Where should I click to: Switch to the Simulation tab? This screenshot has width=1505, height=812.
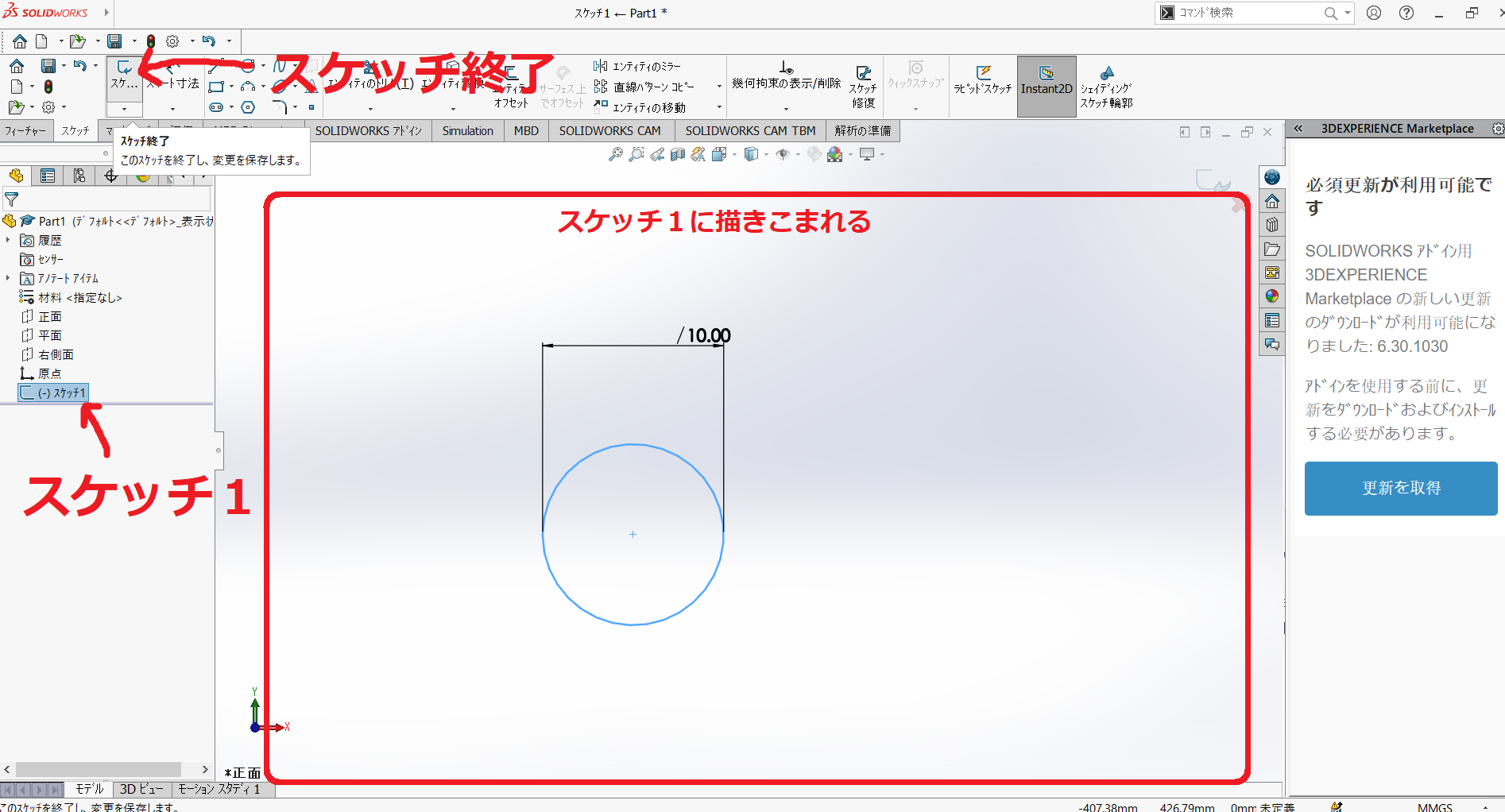point(468,130)
